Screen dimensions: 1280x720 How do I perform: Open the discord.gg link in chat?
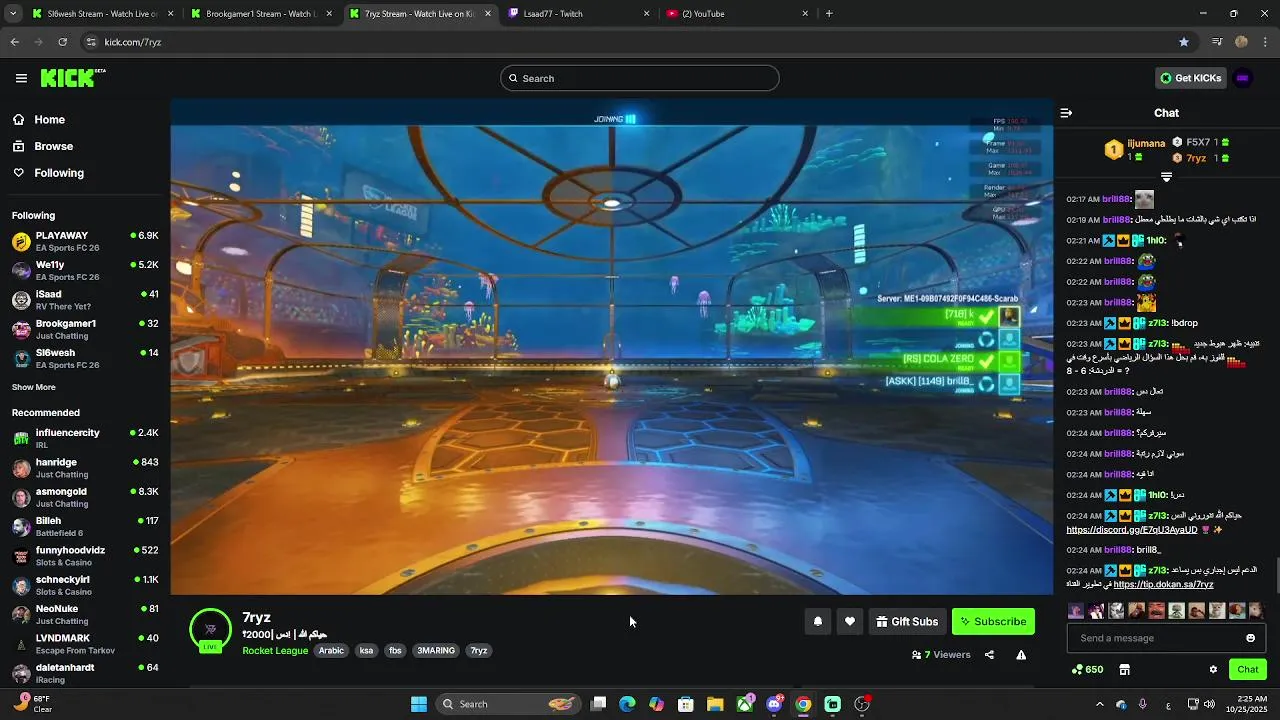1131,530
